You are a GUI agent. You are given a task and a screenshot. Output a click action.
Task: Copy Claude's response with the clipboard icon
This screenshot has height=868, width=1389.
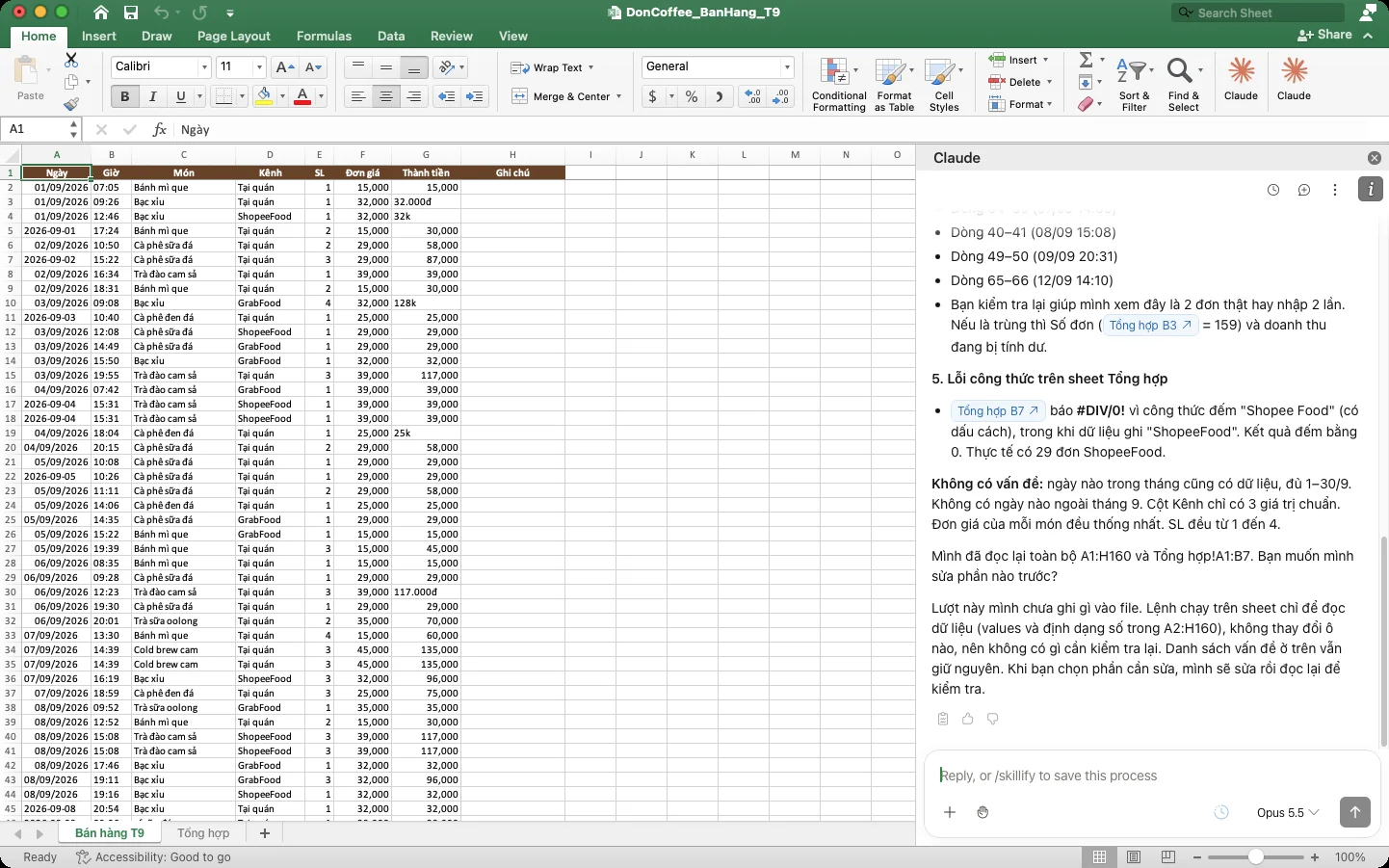point(943,719)
